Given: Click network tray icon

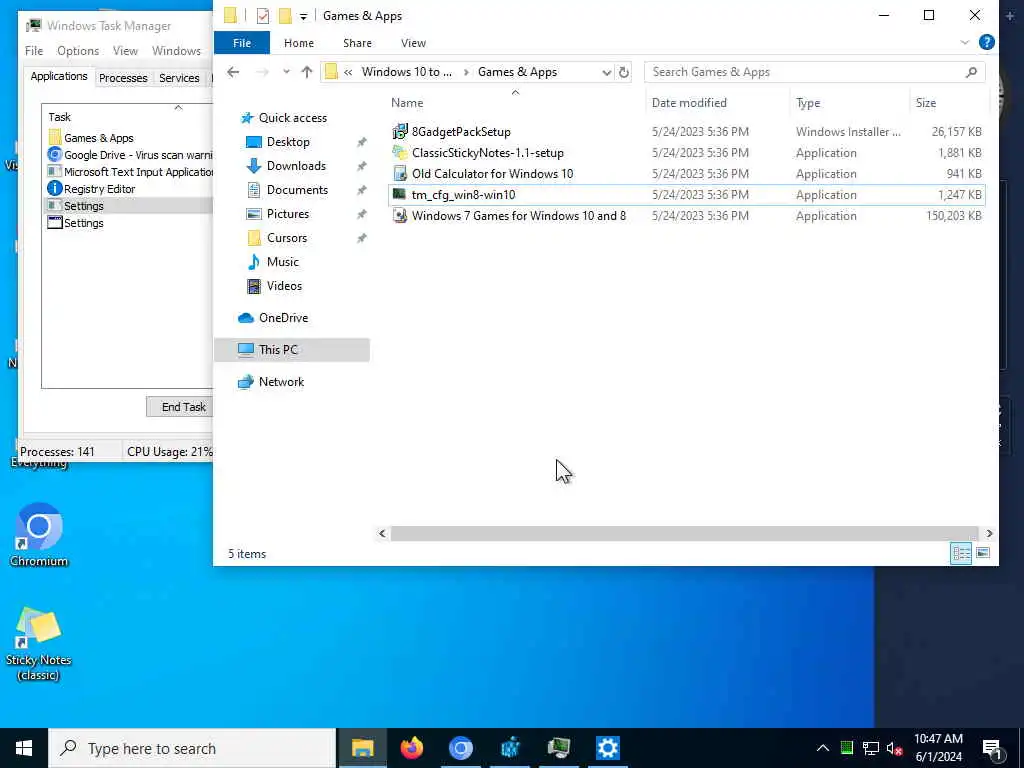Looking at the screenshot, I should (x=871, y=748).
